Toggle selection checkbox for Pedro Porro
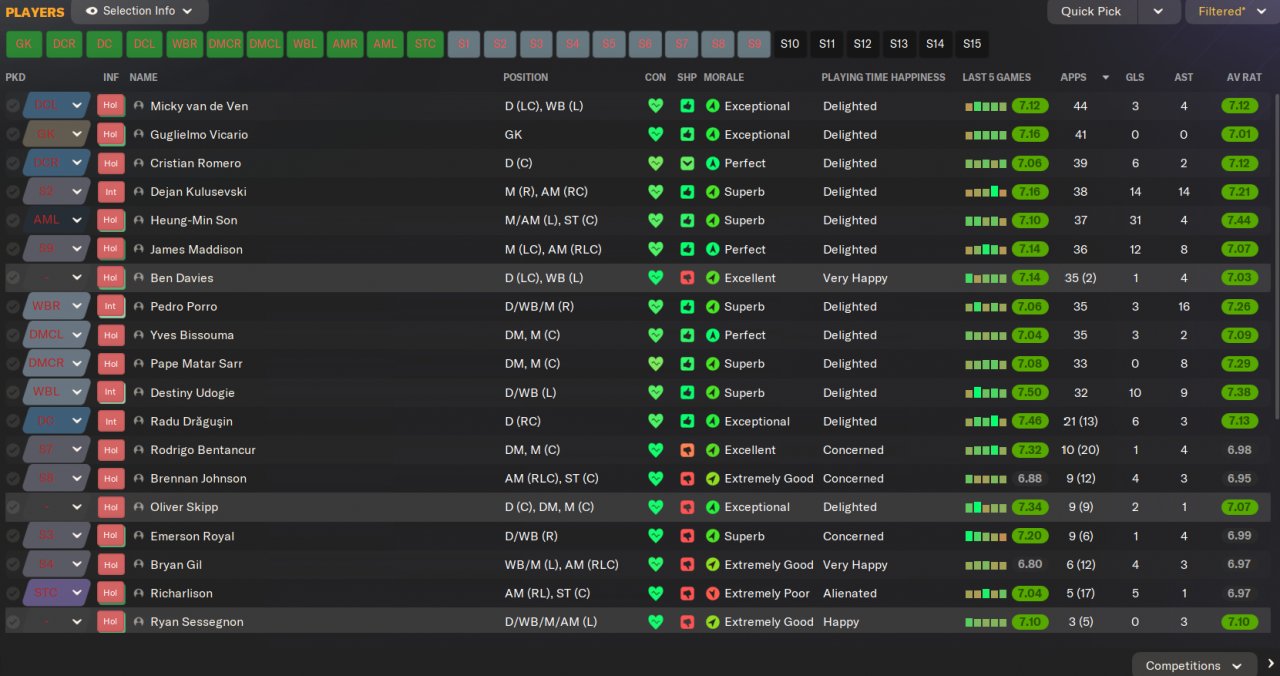The image size is (1280, 676). [x=12, y=306]
